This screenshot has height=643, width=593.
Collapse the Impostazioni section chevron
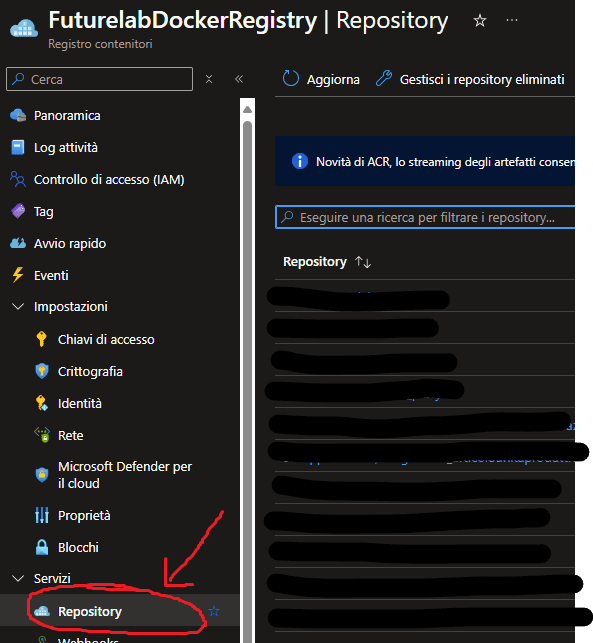coord(18,306)
